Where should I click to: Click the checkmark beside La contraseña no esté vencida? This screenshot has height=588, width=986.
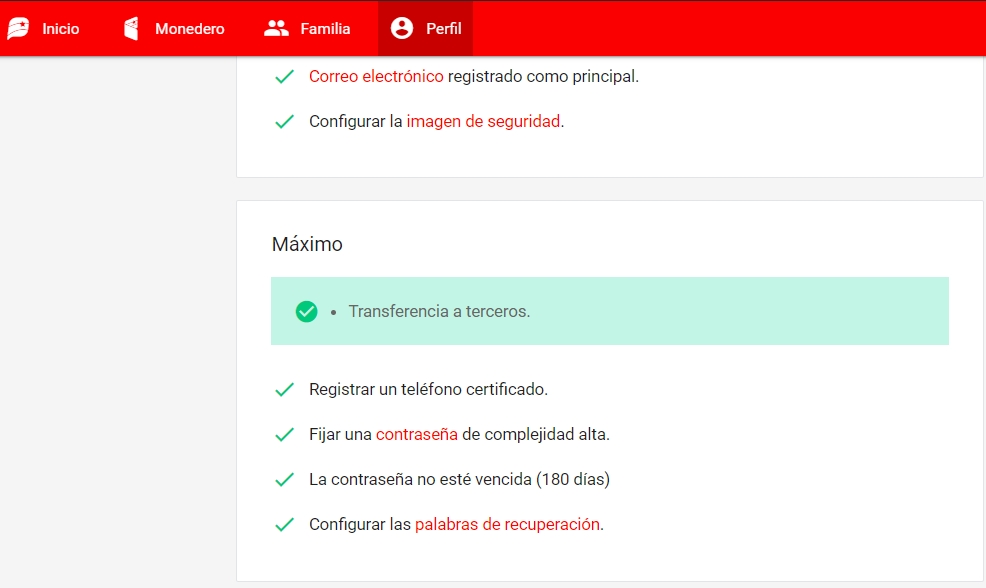click(284, 480)
